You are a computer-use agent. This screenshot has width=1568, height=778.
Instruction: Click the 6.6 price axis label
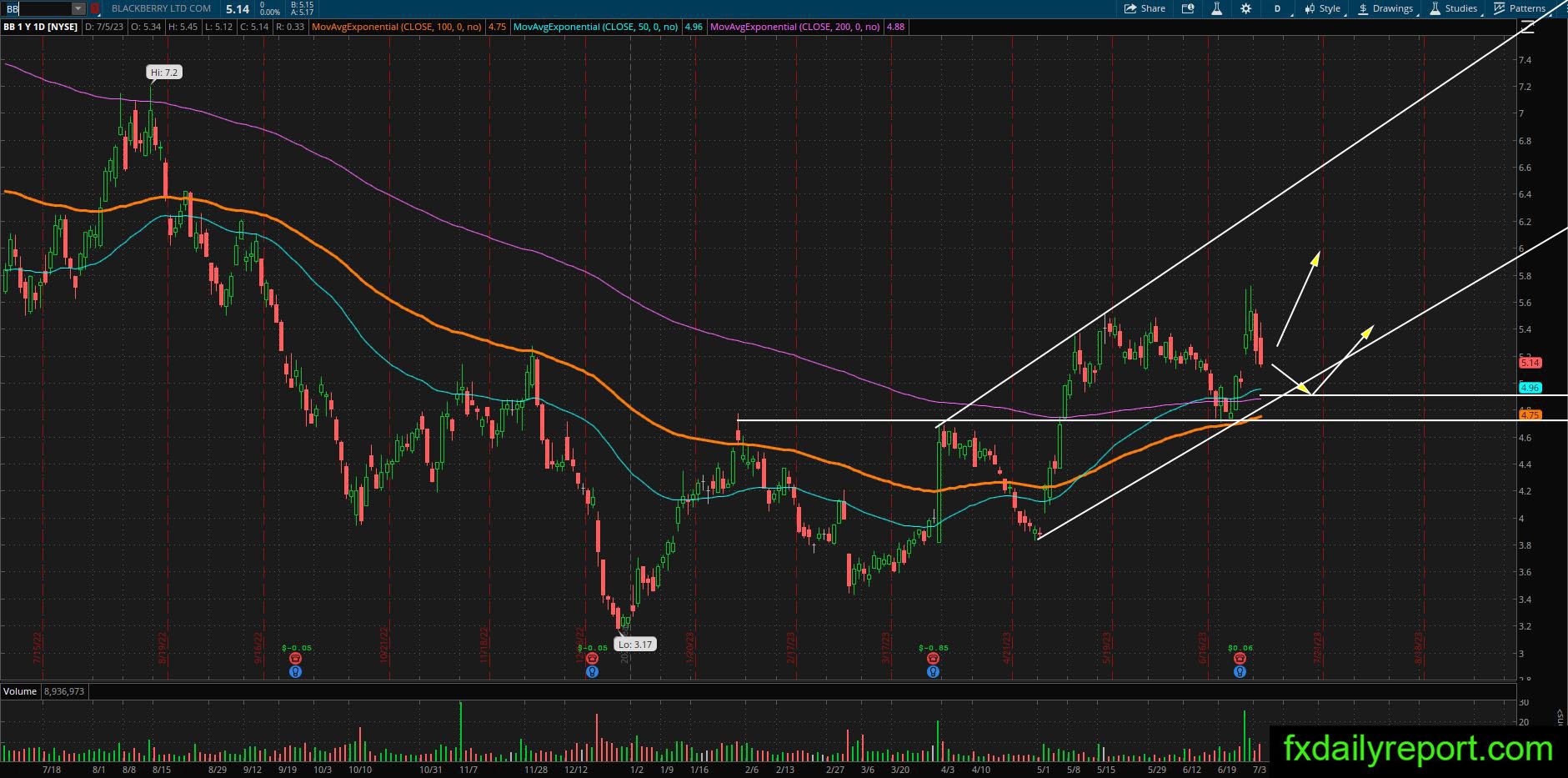[1525, 168]
